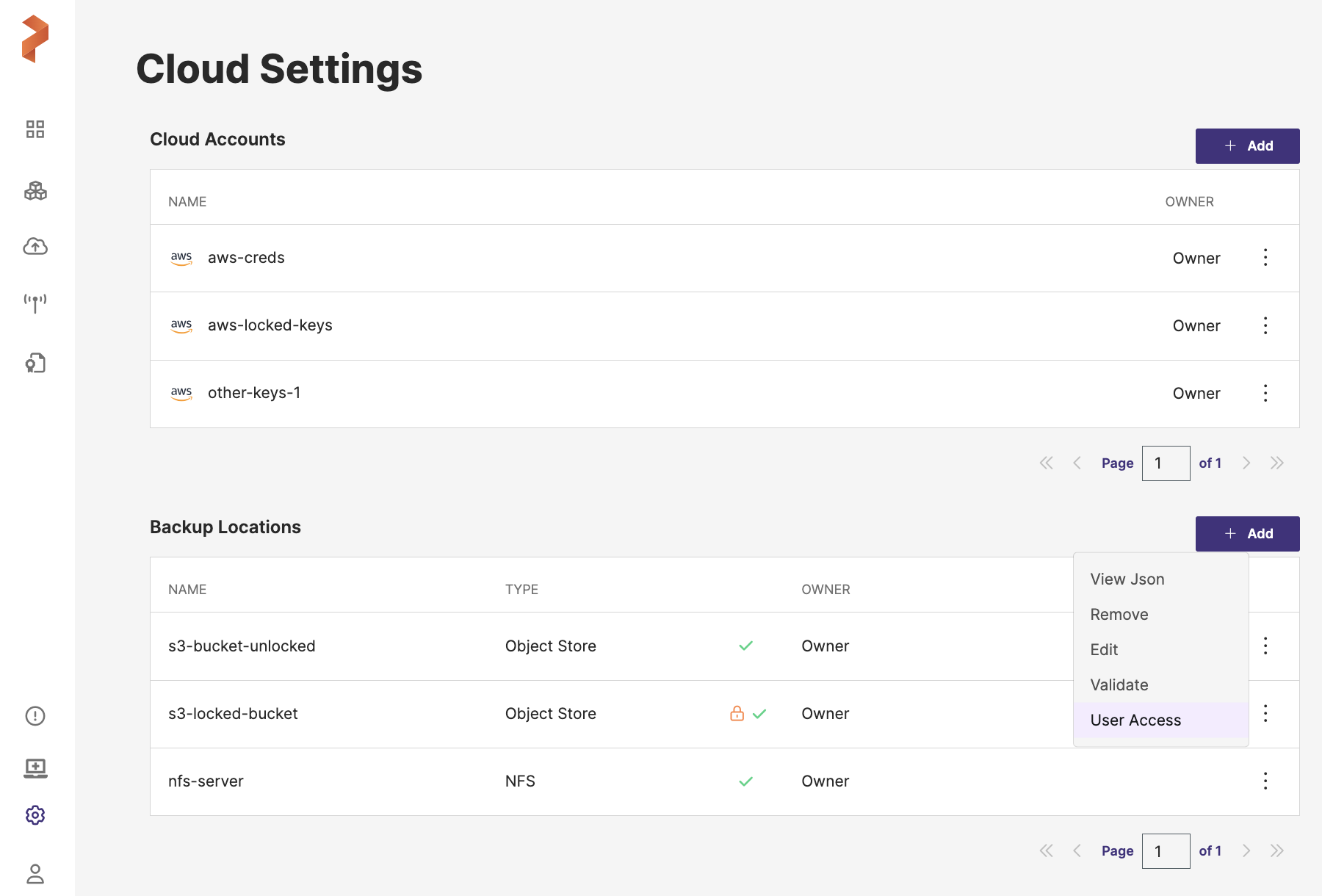Screen dimensions: 1322x896
Task: Open the settings gear icon in sidebar
Action: pos(35,815)
